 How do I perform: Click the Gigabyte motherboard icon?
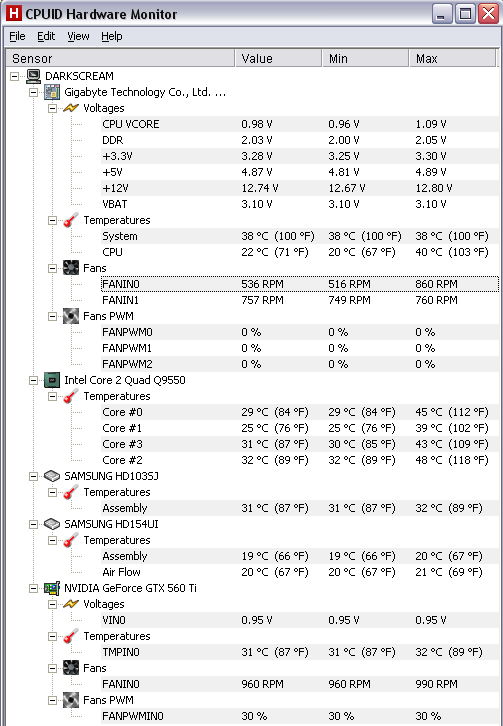click(x=52, y=92)
